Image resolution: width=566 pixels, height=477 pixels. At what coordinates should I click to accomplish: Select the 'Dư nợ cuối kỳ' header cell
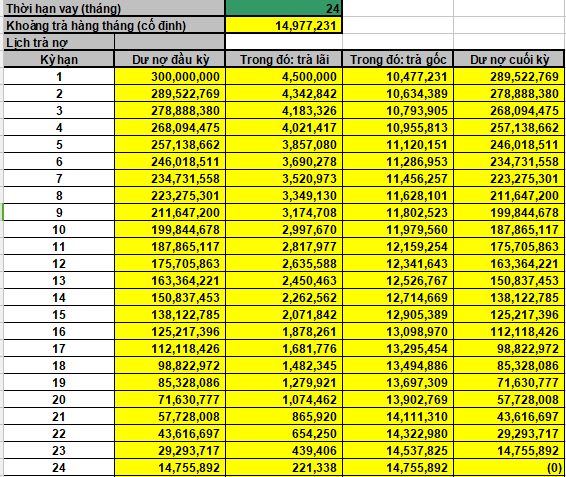pyautogui.click(x=509, y=59)
